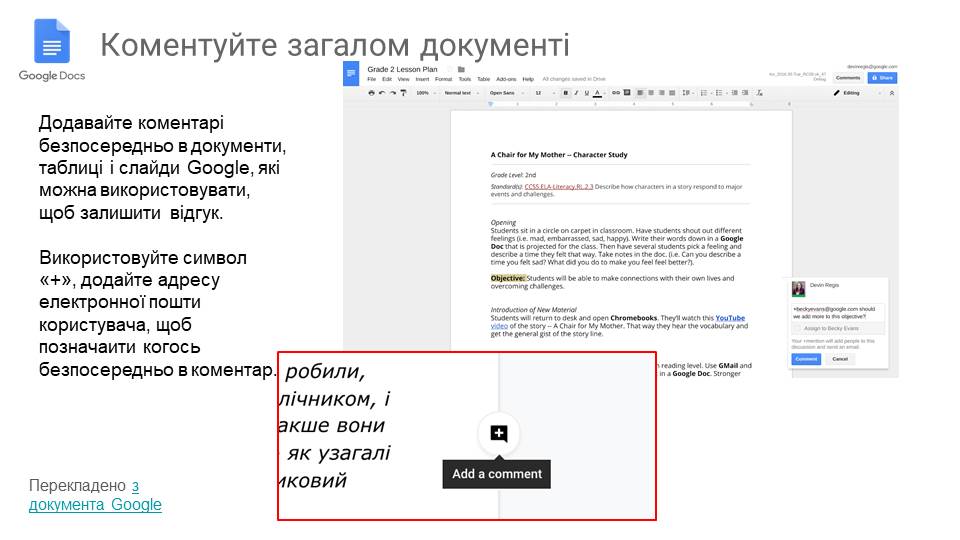Open the Insert menu
The width and height of the screenshot is (960, 540).
coord(422,78)
